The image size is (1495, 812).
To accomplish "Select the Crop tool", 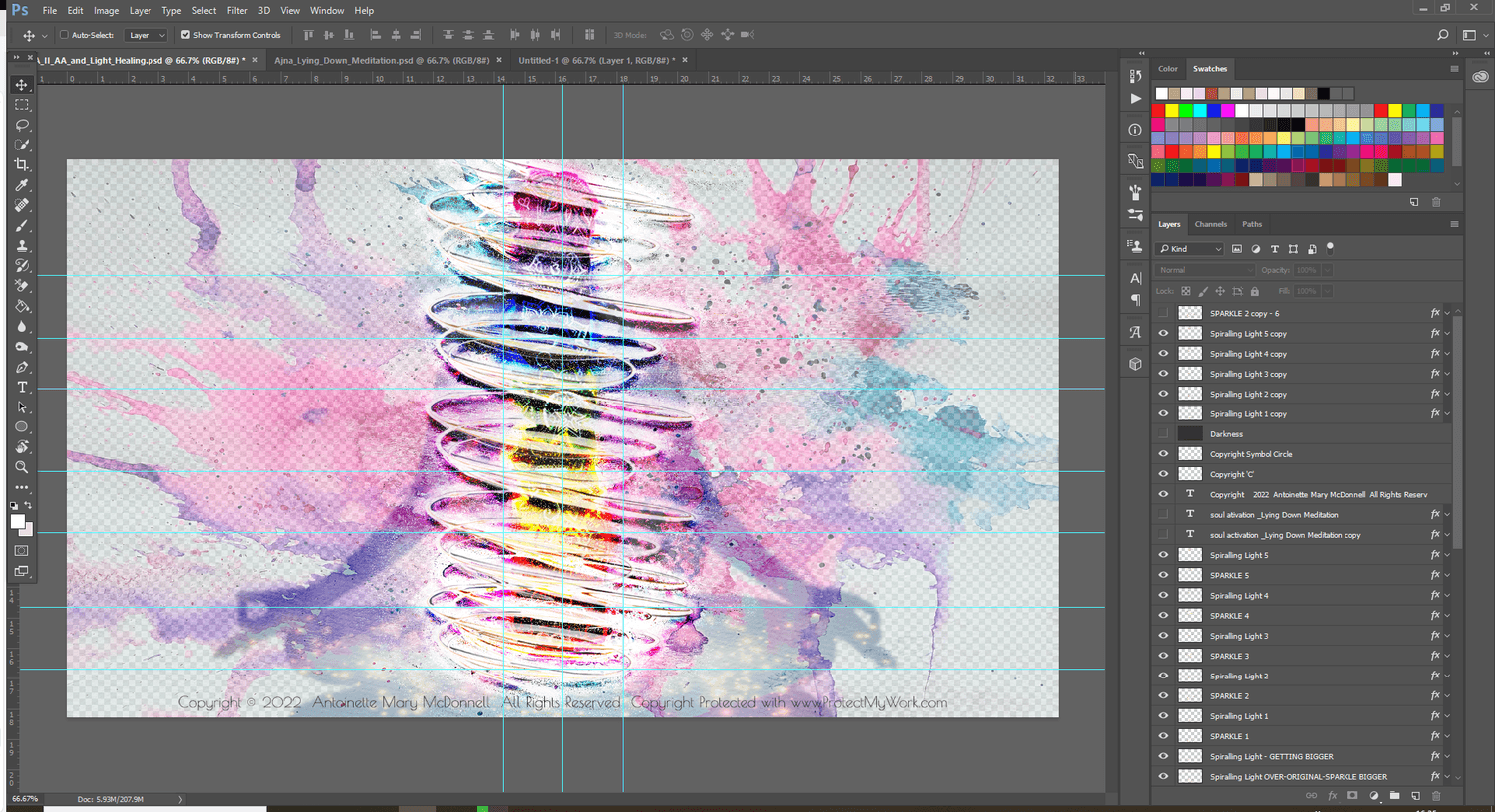I will (22, 165).
